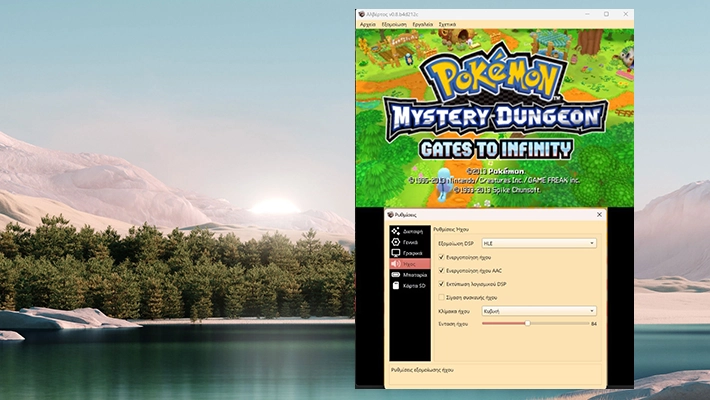
Task: Click the app icon in the Ρυθμίσεις title bar
Action: pyautogui.click(x=390, y=215)
